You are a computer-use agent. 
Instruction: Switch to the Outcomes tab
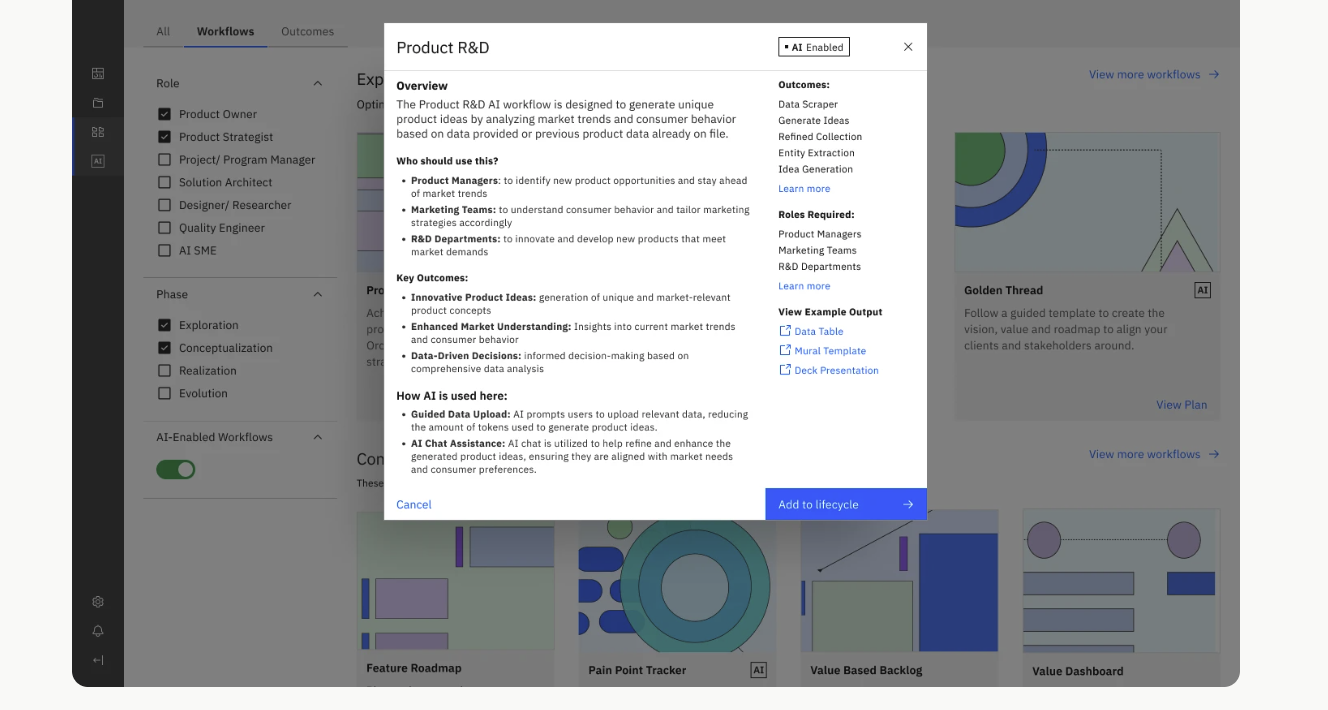pyautogui.click(x=307, y=31)
